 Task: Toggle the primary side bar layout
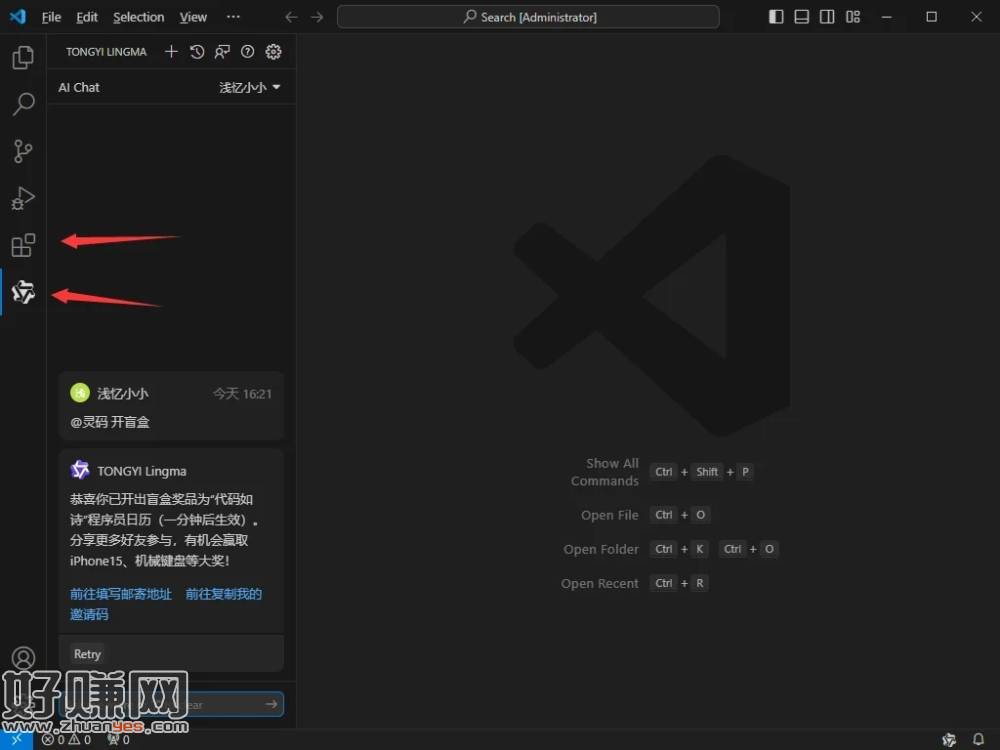[x=776, y=17]
